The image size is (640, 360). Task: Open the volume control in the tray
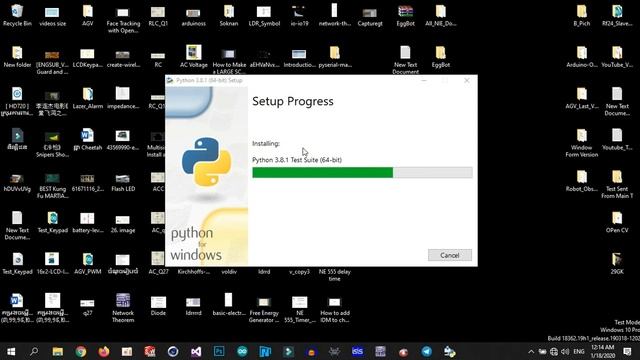(x=565, y=351)
